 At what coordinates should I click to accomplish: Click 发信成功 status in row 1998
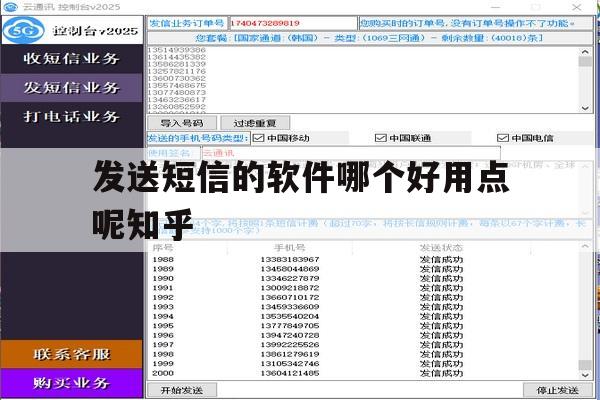pyautogui.click(x=441, y=354)
